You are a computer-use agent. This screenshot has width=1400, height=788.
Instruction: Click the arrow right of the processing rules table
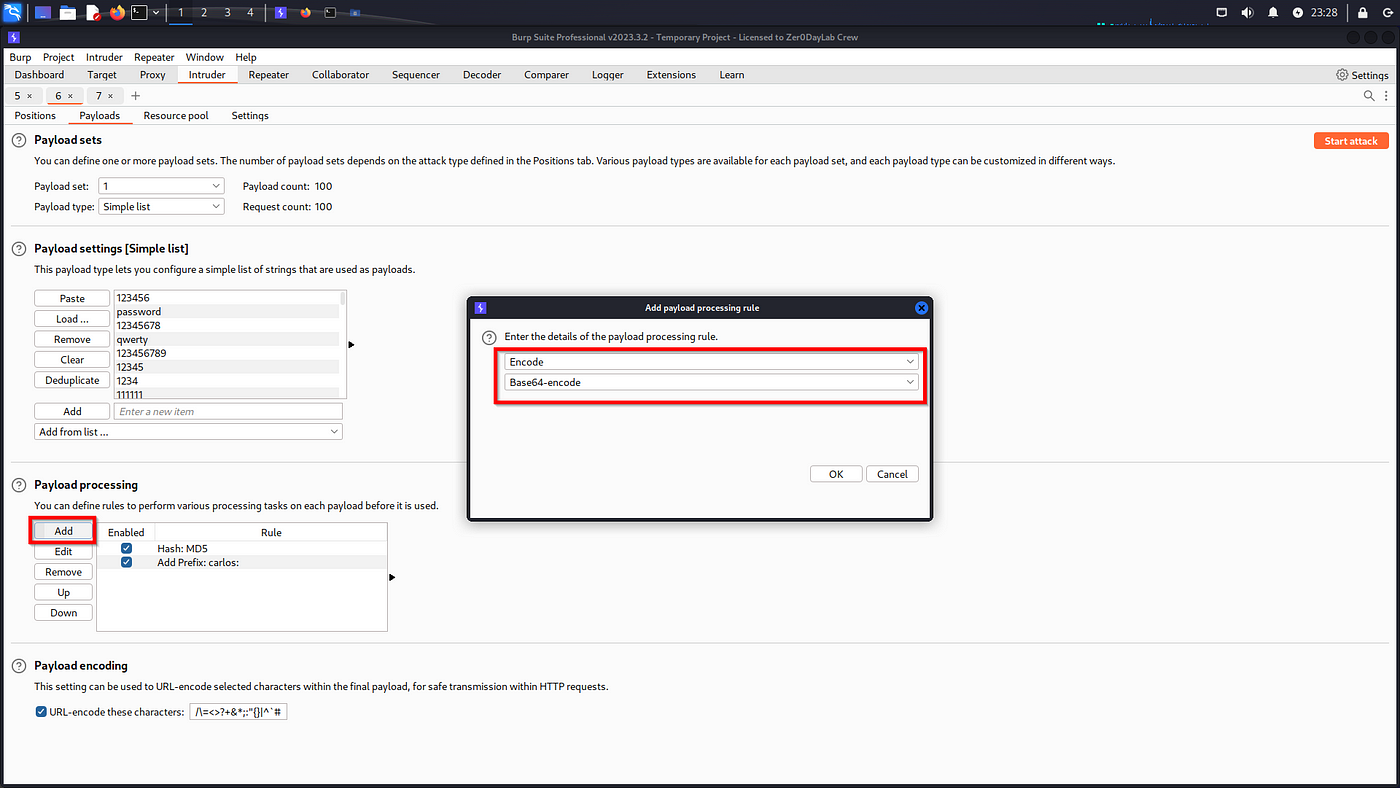coord(392,577)
